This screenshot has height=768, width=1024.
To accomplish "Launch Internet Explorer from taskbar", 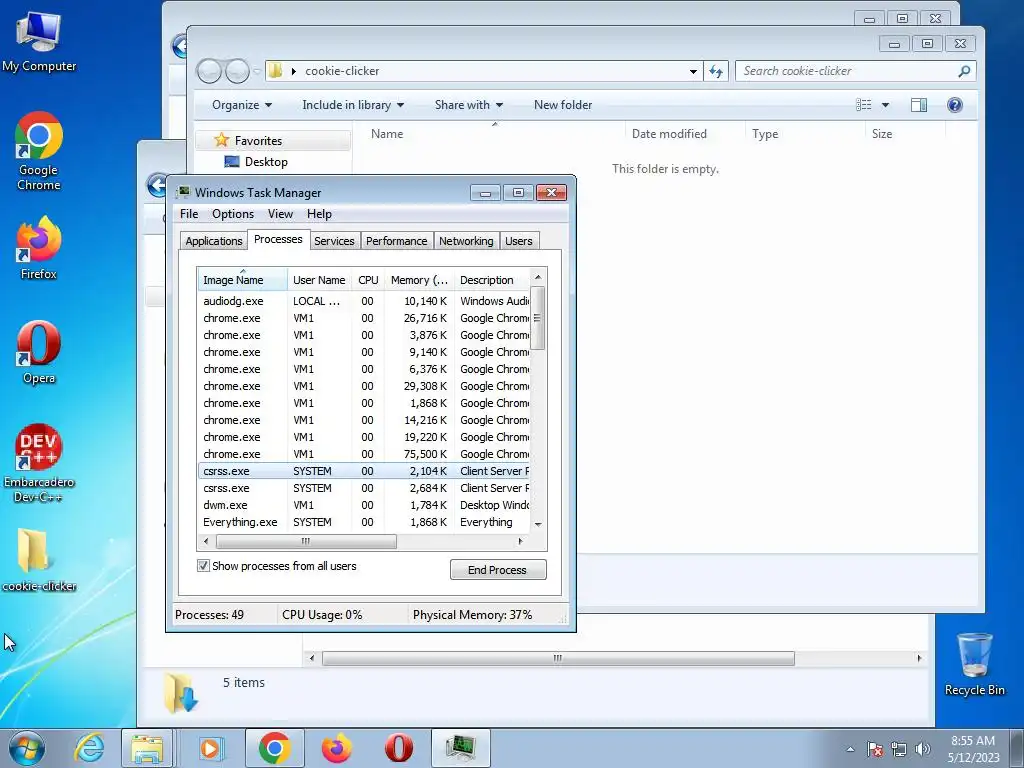I will [89, 748].
